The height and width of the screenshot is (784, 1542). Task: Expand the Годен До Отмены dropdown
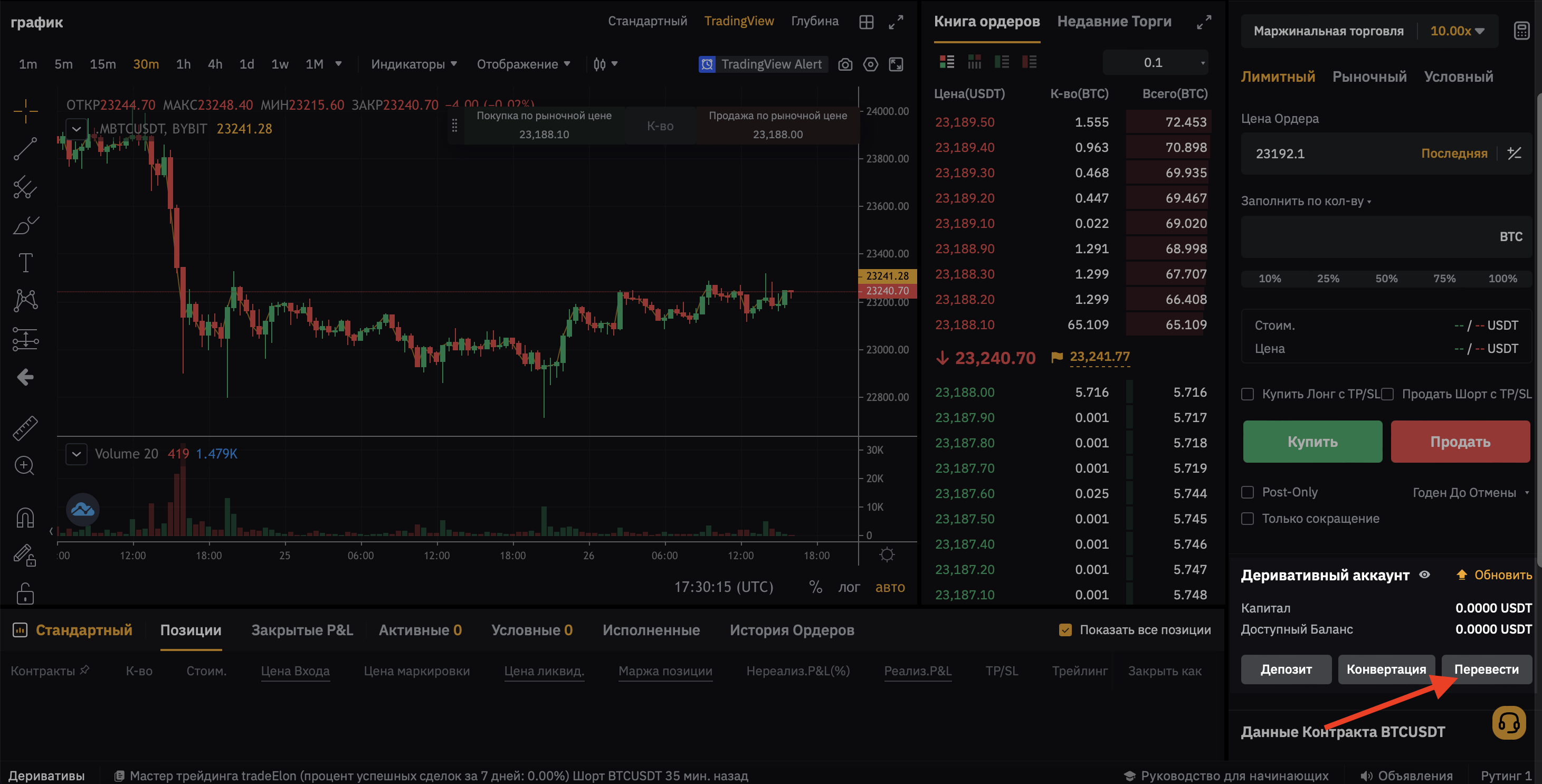coord(1470,493)
